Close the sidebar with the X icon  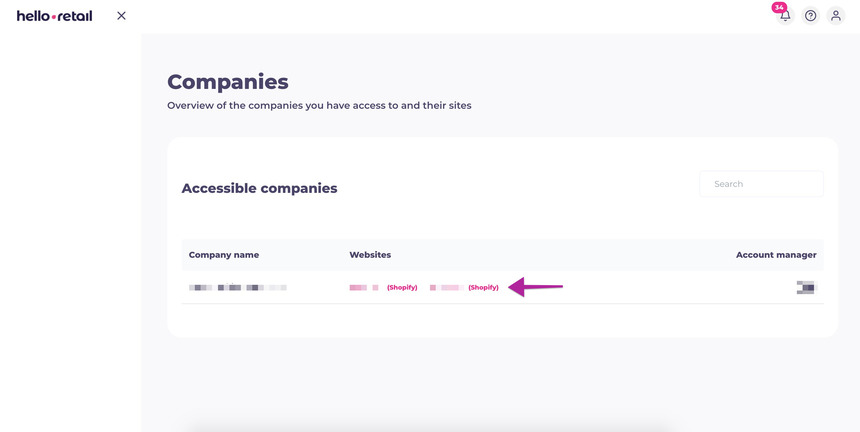tap(121, 16)
